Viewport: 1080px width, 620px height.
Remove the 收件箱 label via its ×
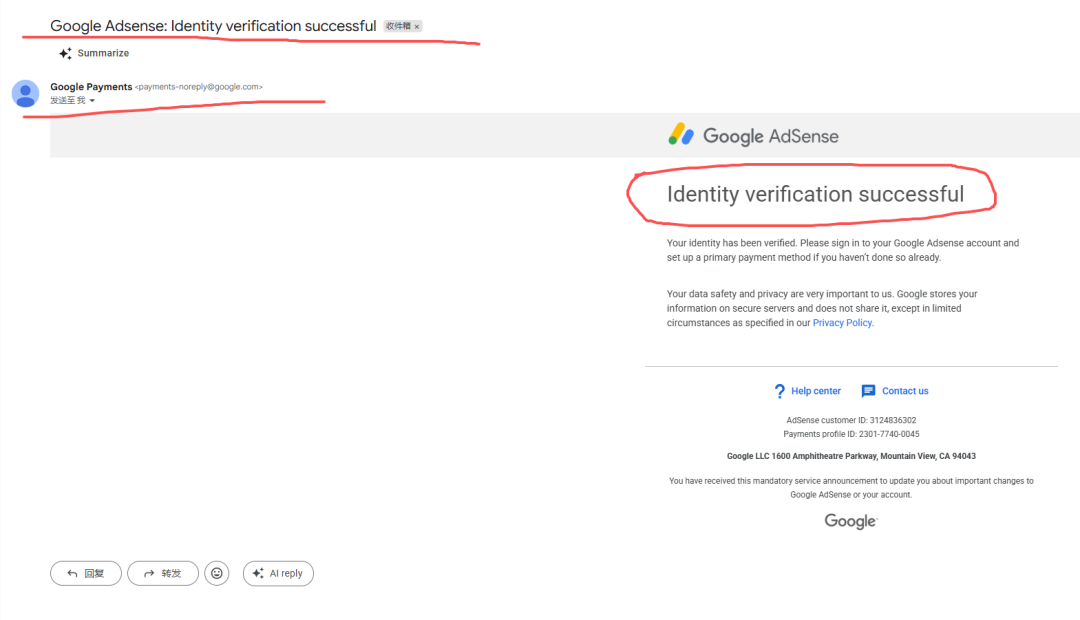point(417,27)
